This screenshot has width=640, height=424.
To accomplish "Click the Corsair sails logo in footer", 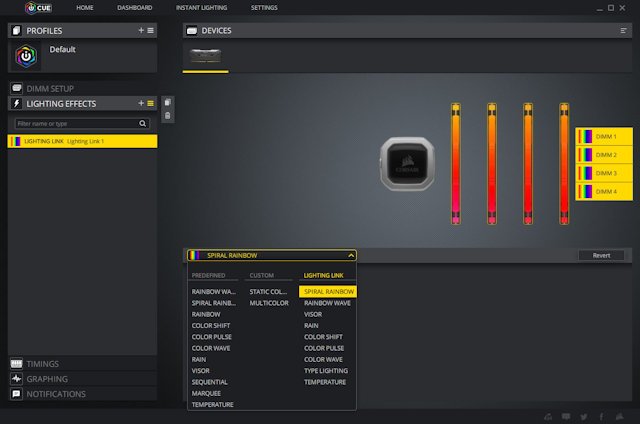I will [x=620, y=417].
